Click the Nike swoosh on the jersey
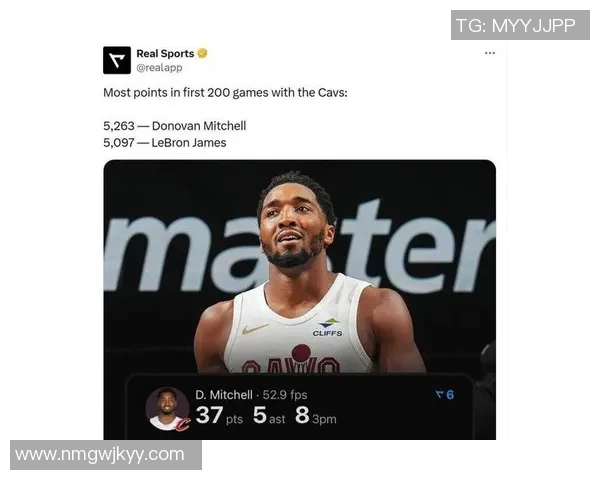Image resolution: width=600 pixels, height=480 pixels. 255,329
